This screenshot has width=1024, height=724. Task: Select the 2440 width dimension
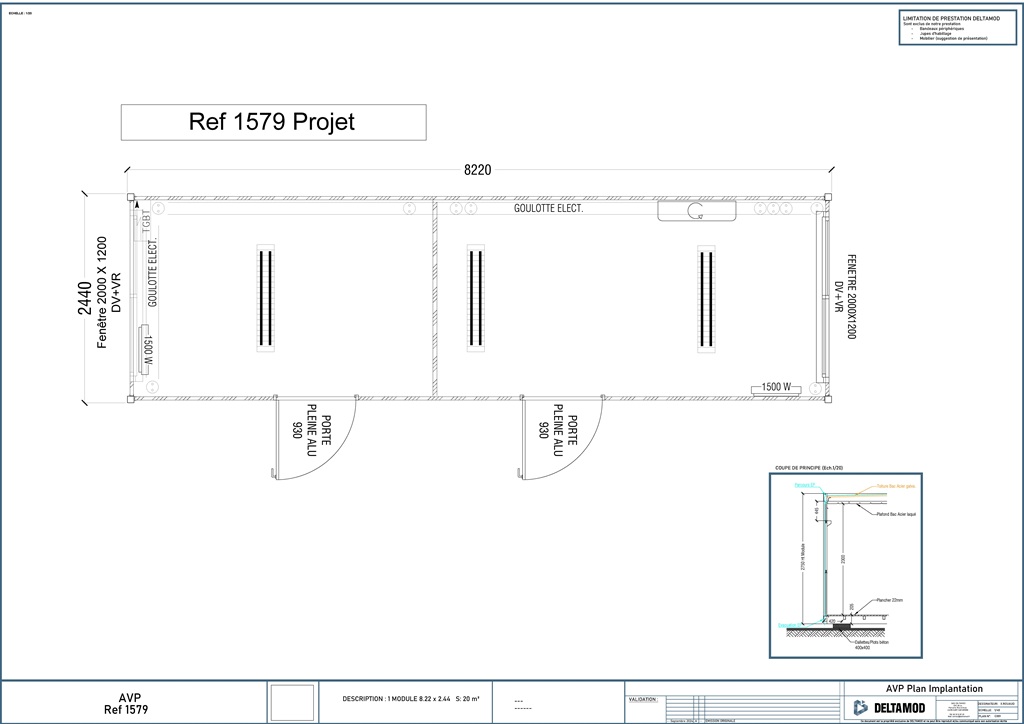pos(85,298)
